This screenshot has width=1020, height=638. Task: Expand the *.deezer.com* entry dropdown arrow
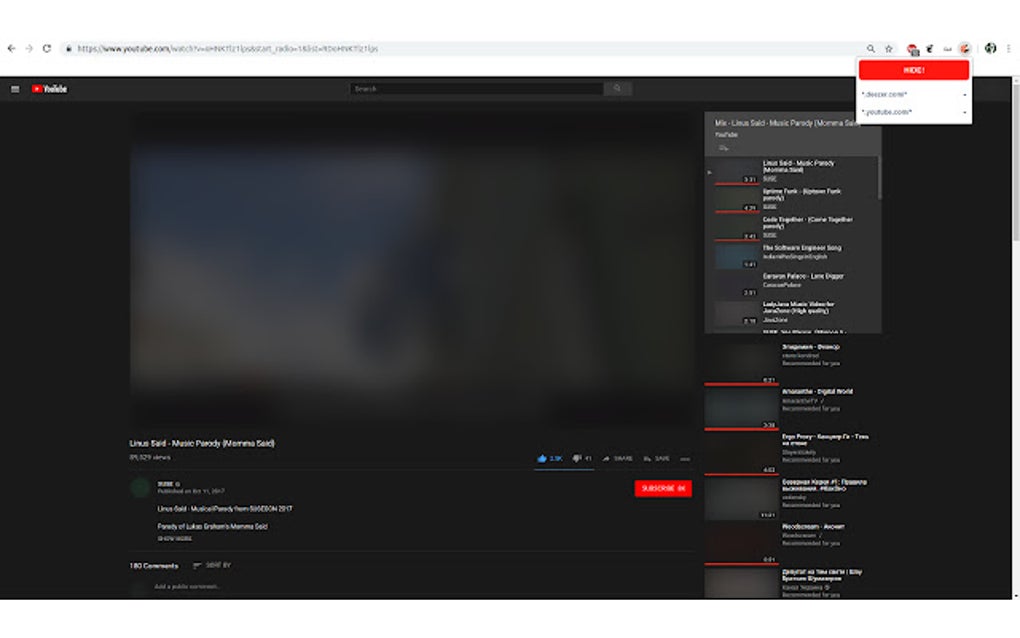click(x=964, y=95)
